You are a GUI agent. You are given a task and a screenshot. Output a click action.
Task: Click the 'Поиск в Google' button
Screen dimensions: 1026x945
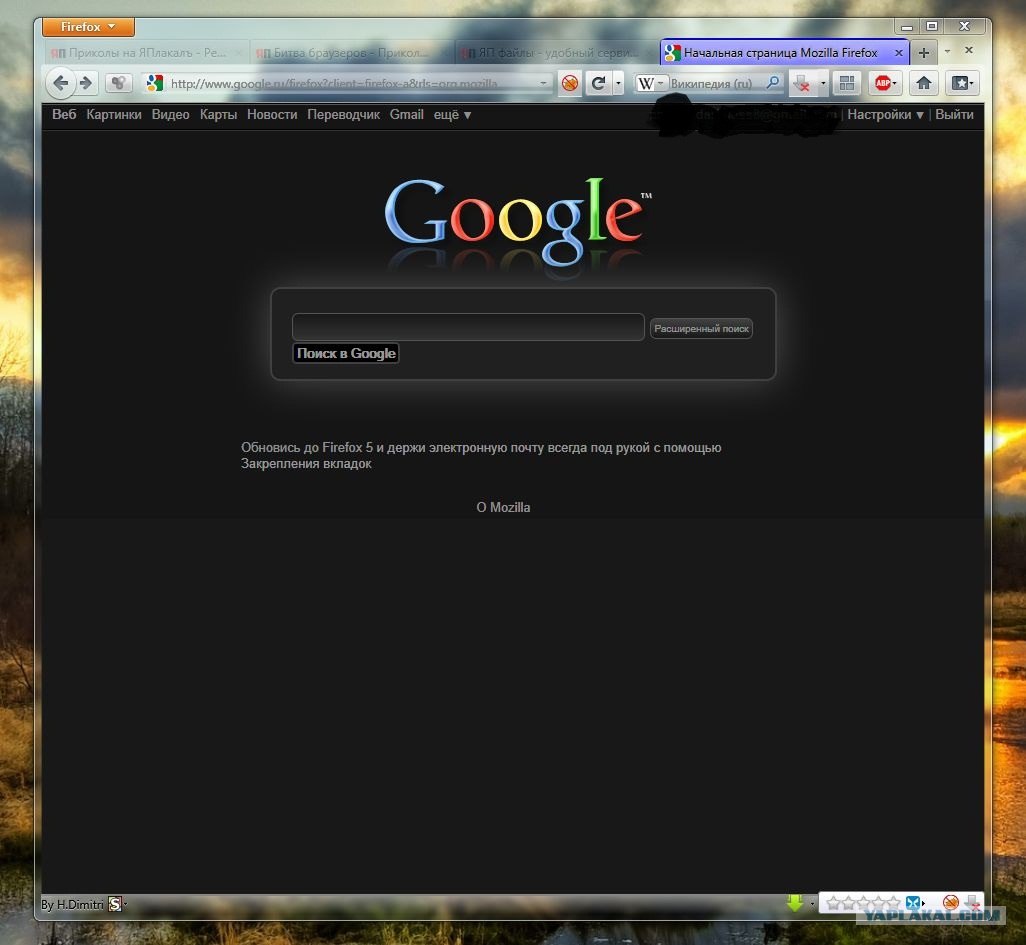346,353
